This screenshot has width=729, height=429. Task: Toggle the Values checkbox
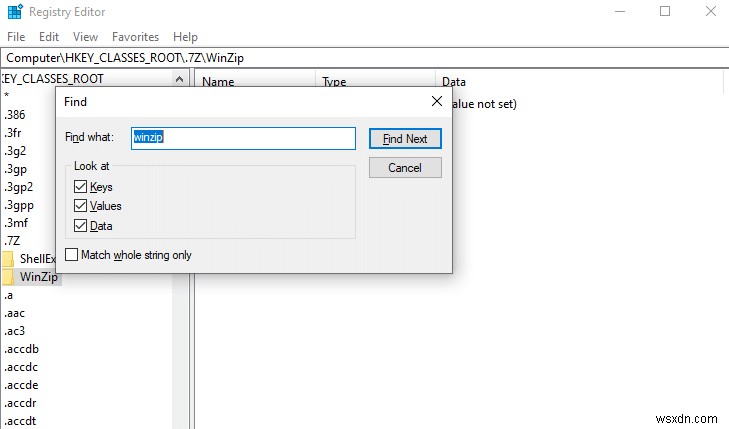80,206
